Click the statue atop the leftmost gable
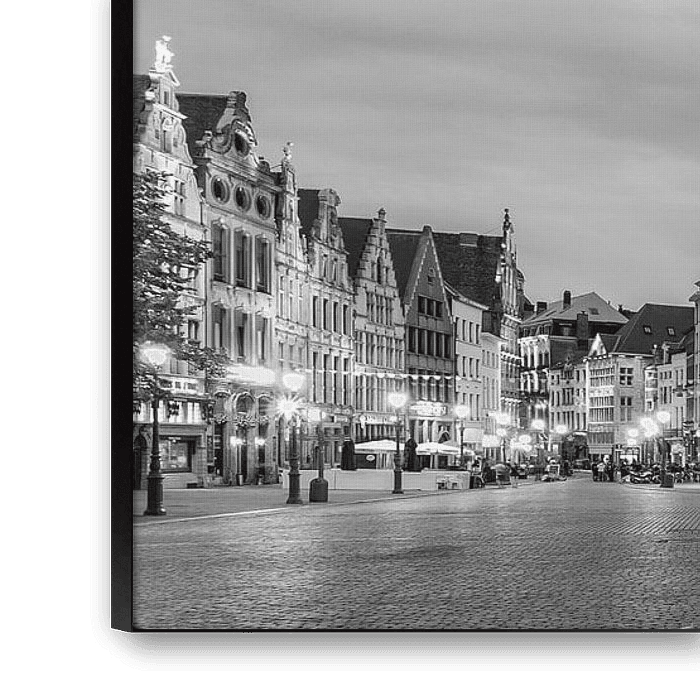Screen dimensions: 700x700 [163, 53]
